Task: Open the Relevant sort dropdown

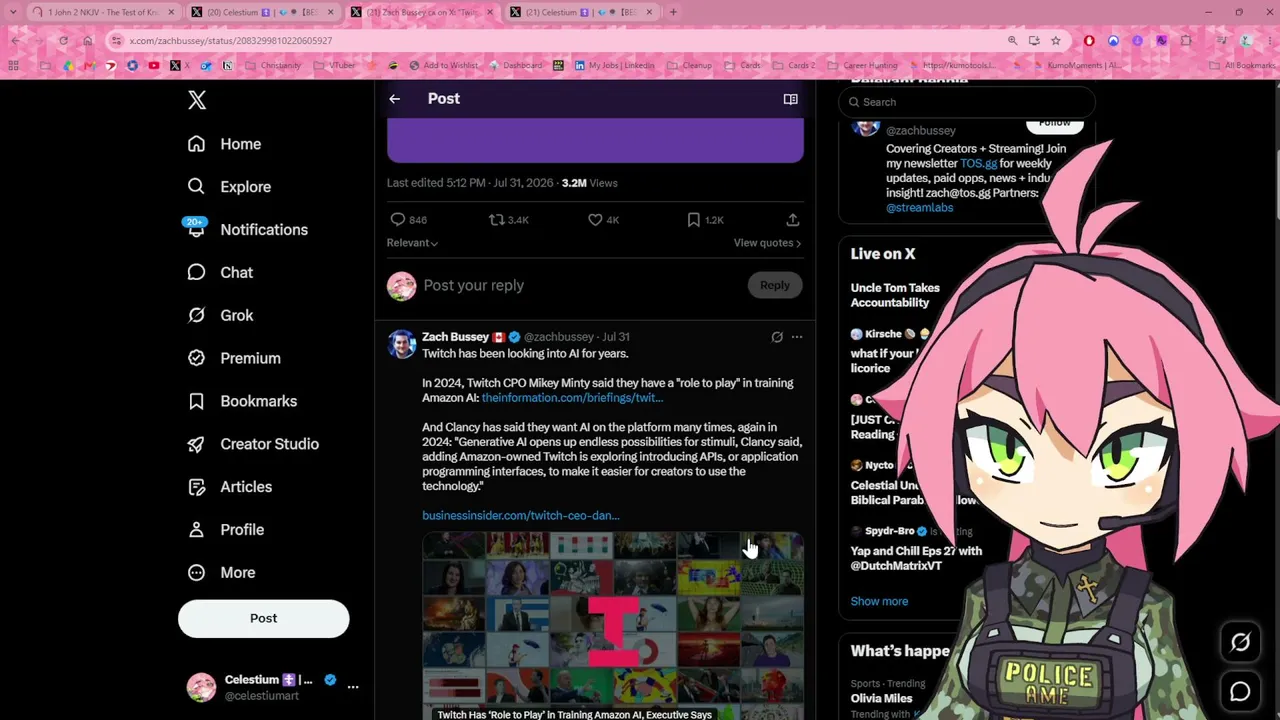Action: [412, 243]
